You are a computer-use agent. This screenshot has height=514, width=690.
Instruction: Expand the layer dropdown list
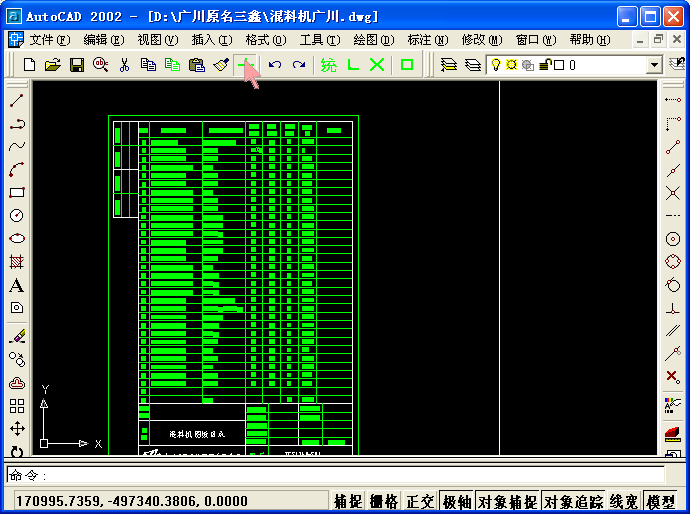point(654,65)
